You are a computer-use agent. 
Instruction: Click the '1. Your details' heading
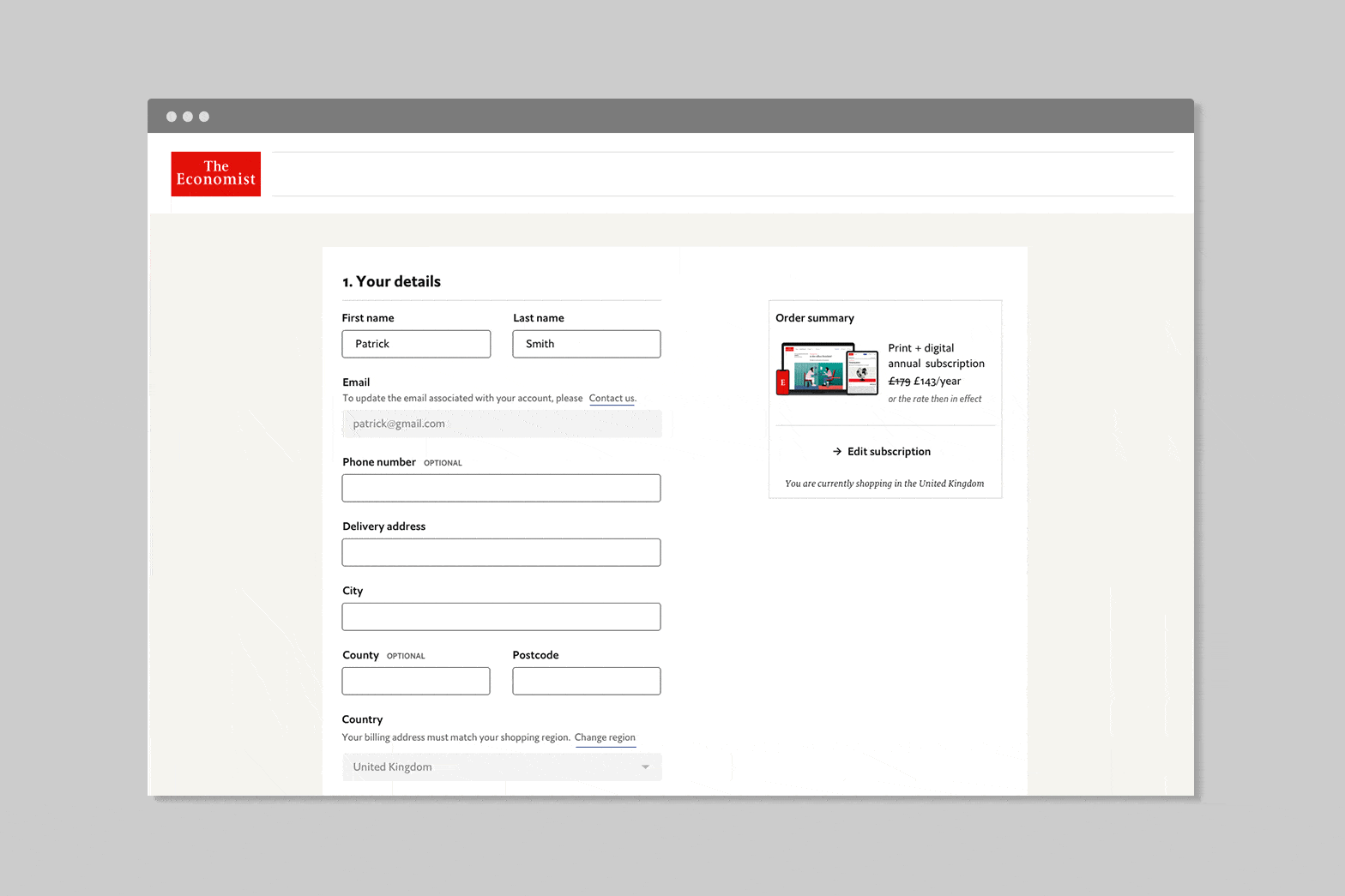[392, 282]
